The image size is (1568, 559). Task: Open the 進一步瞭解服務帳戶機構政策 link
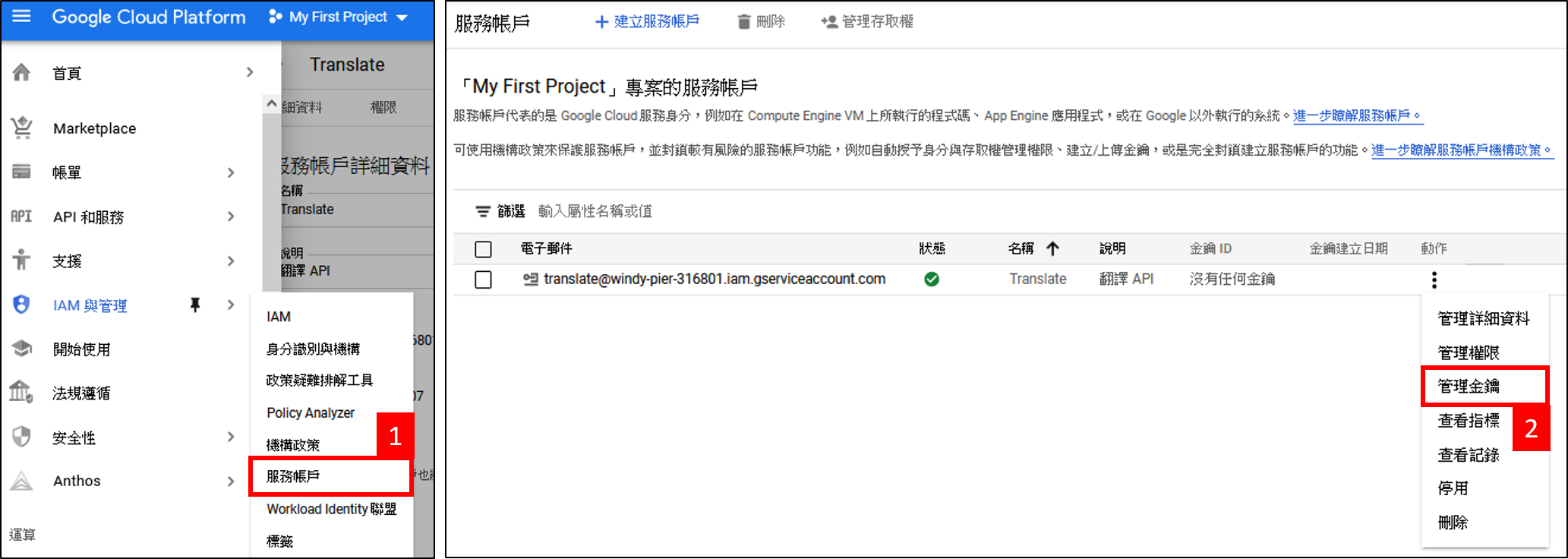(1462, 150)
